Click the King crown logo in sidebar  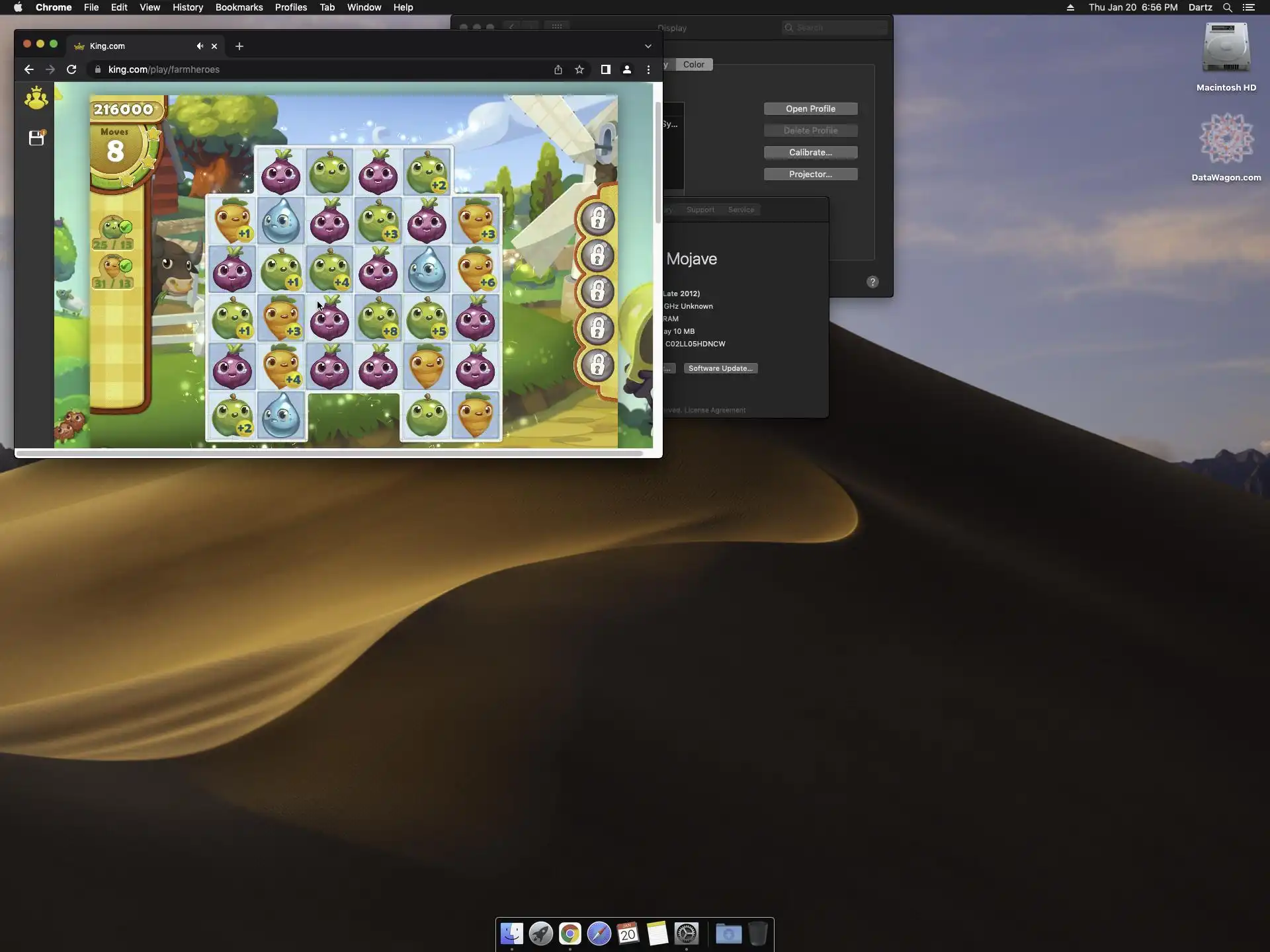(36, 99)
